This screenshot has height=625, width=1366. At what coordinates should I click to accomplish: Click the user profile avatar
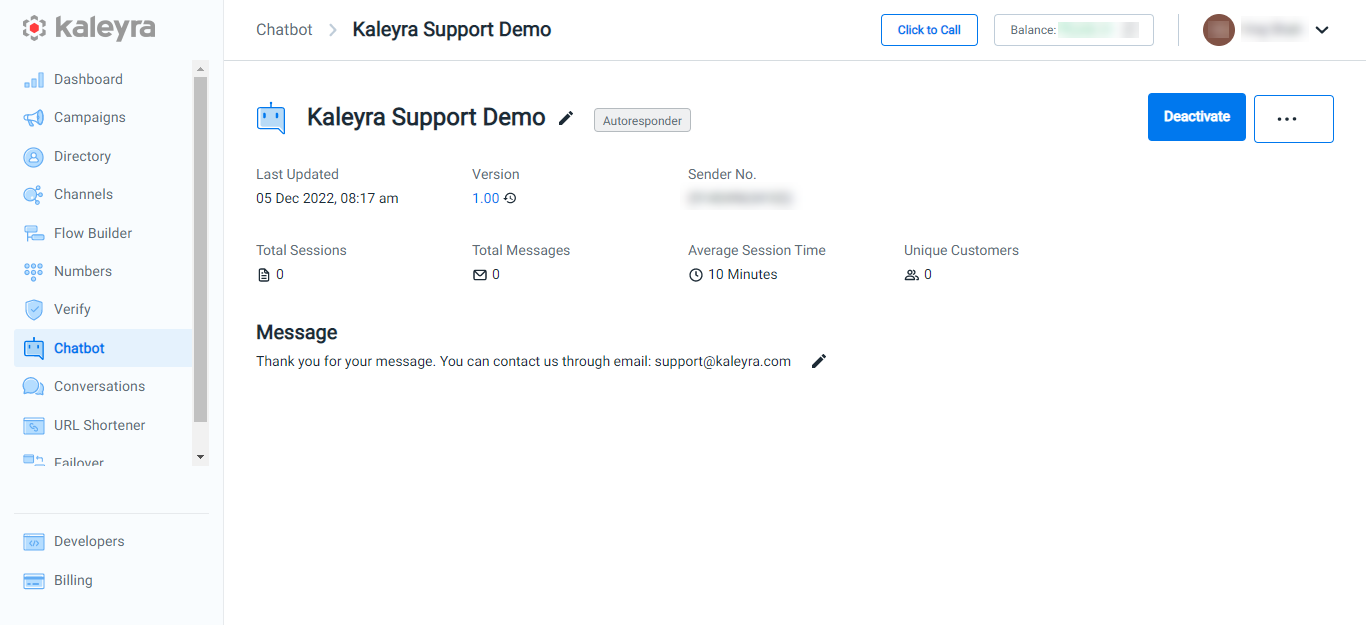pos(1219,30)
